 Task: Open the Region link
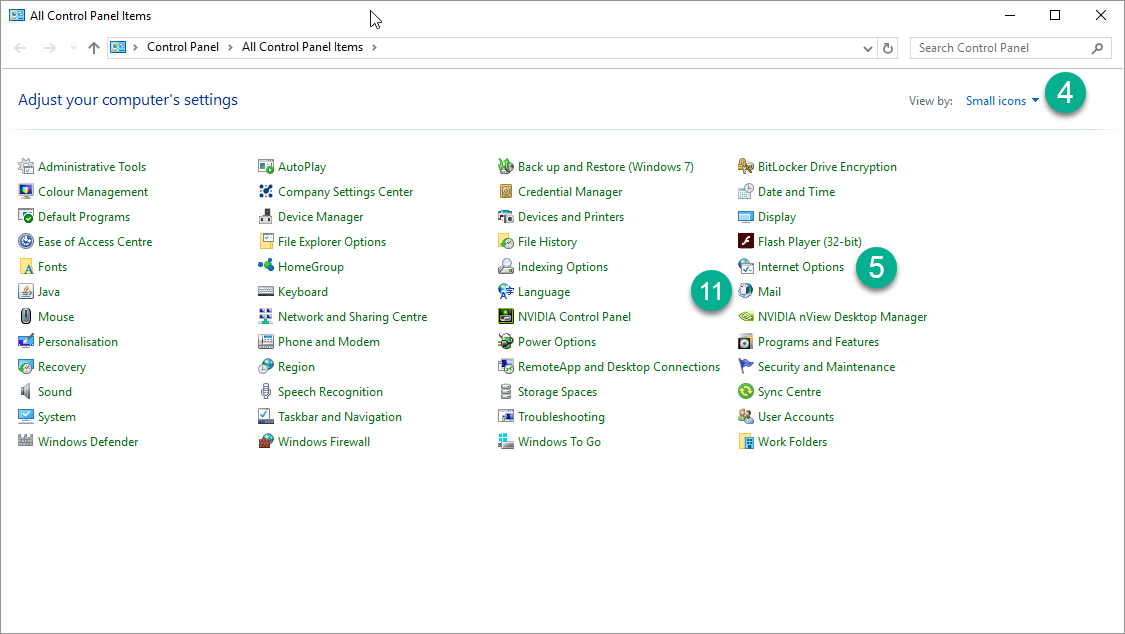[296, 367]
